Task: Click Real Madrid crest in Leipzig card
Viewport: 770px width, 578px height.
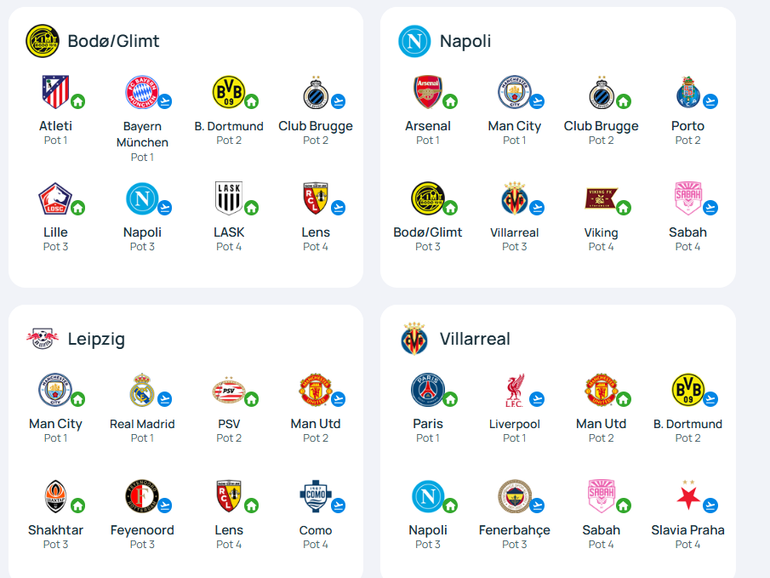Action: click(x=142, y=390)
